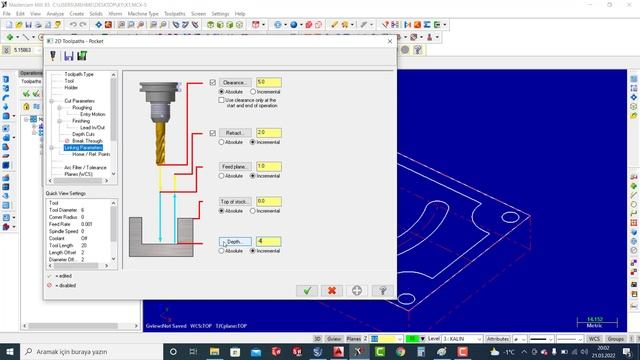Screen dimensions: 640x360
Task: Click the dialog help question mark button
Action: pyautogui.click(x=383, y=291)
